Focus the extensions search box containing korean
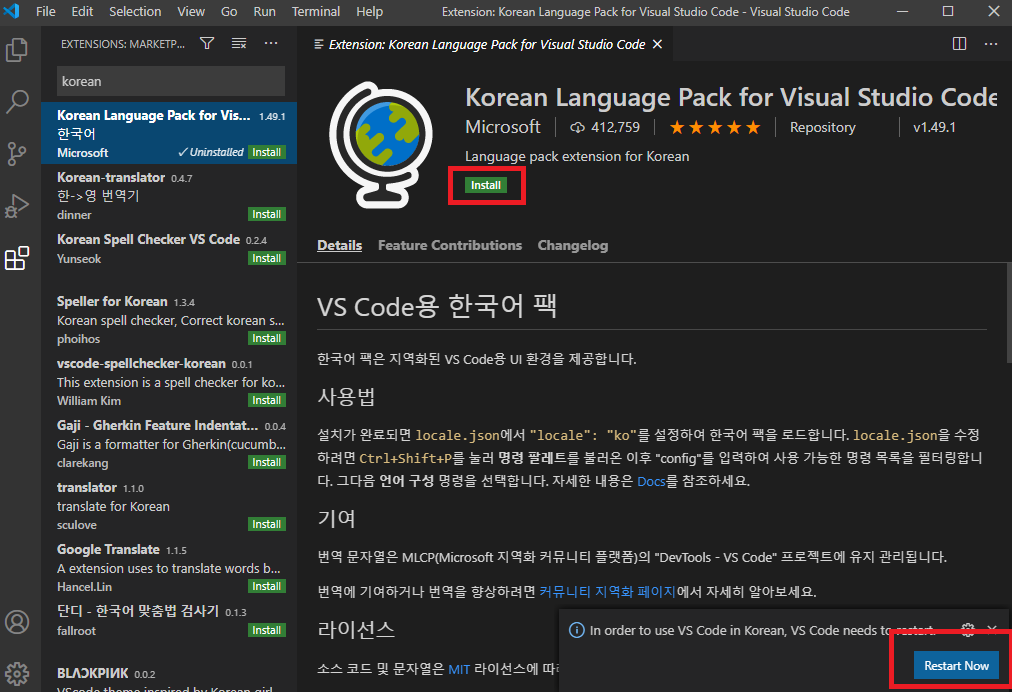 [x=170, y=81]
